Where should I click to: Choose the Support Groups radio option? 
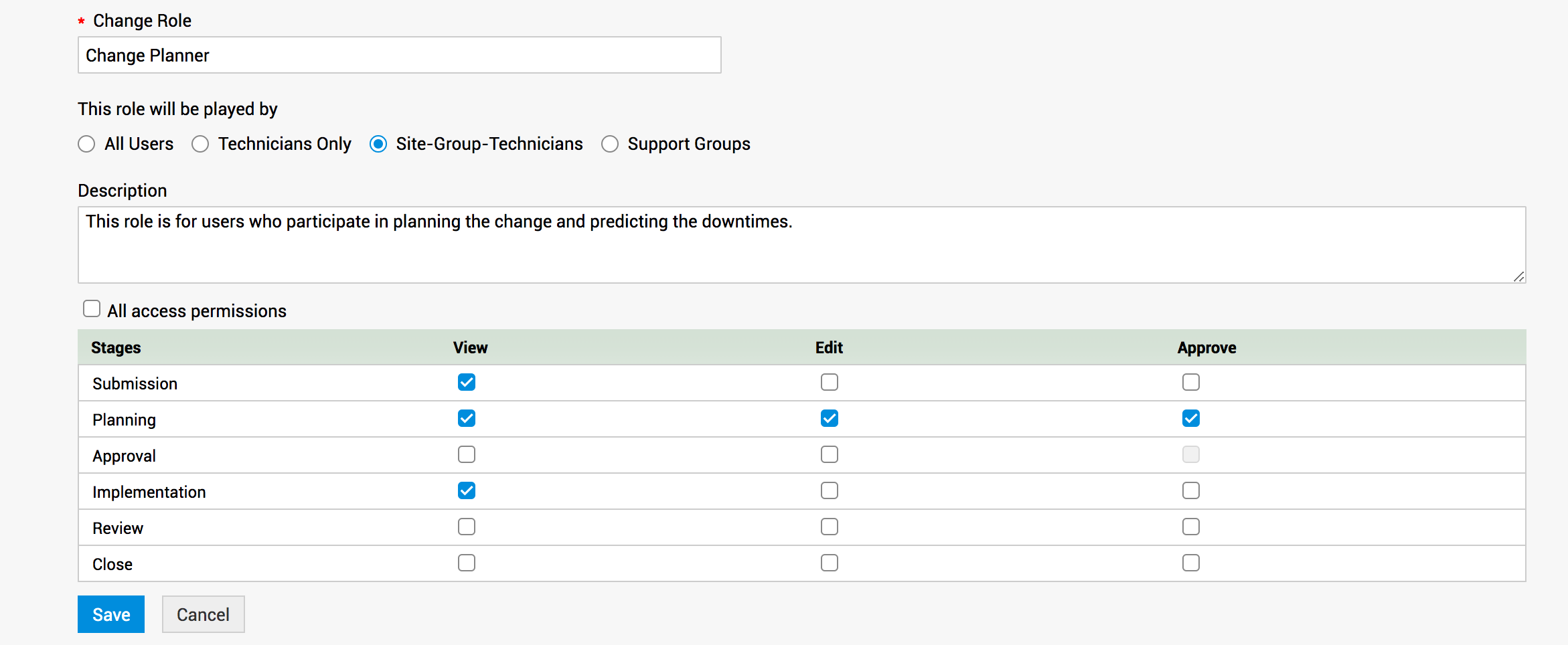click(x=610, y=144)
